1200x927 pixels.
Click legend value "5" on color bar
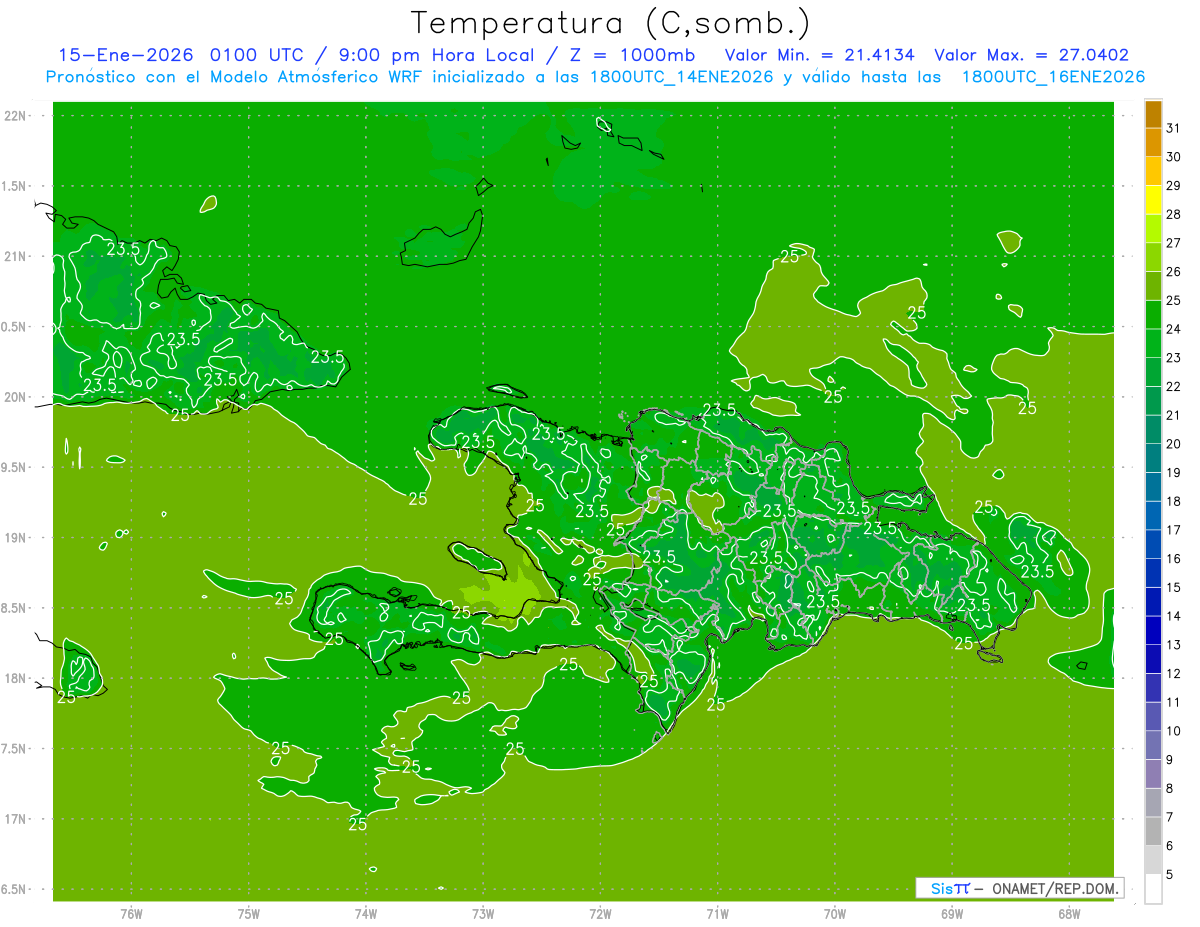(x=1170, y=875)
